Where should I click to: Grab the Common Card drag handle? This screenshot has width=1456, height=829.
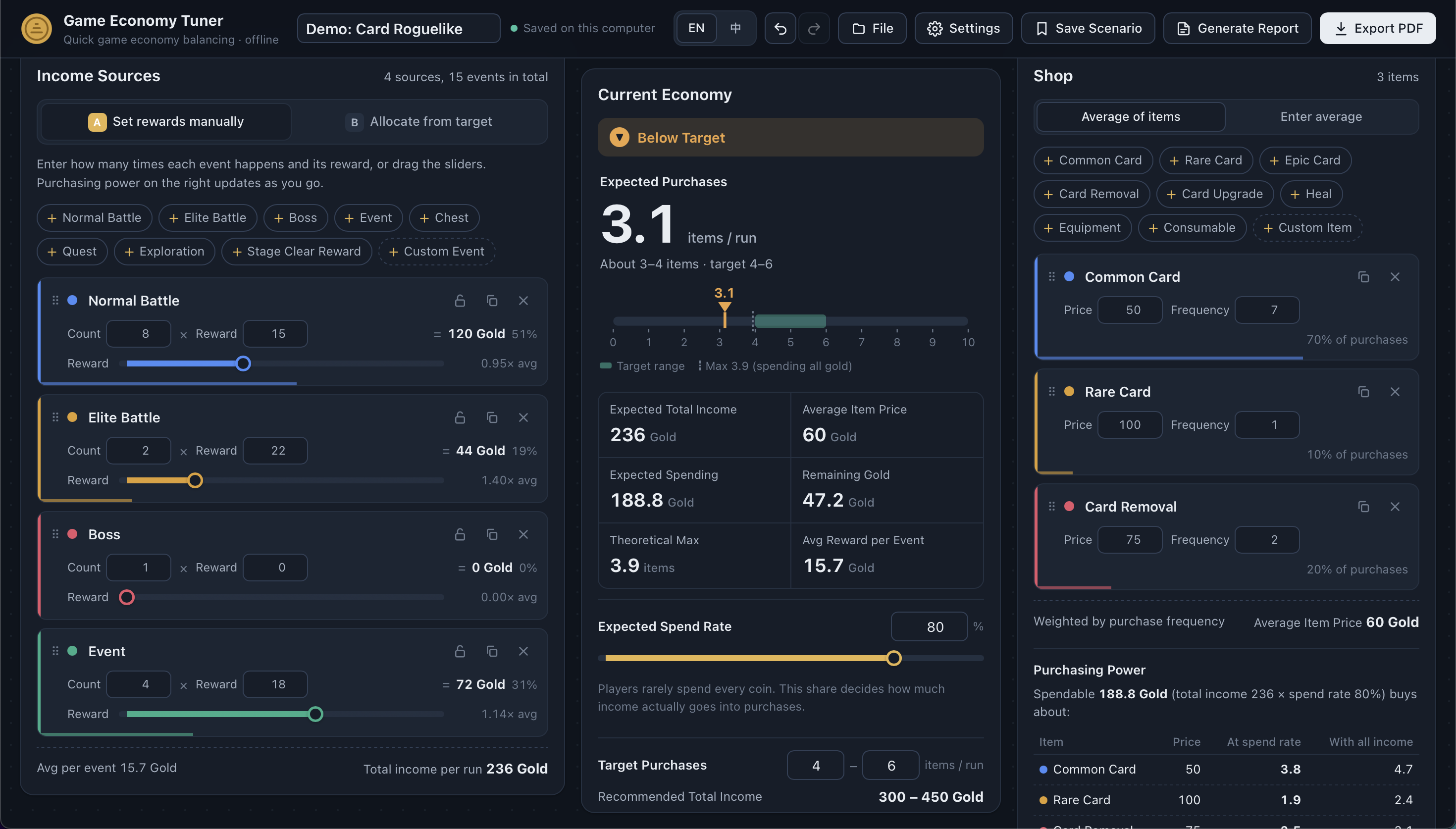click(x=1051, y=276)
